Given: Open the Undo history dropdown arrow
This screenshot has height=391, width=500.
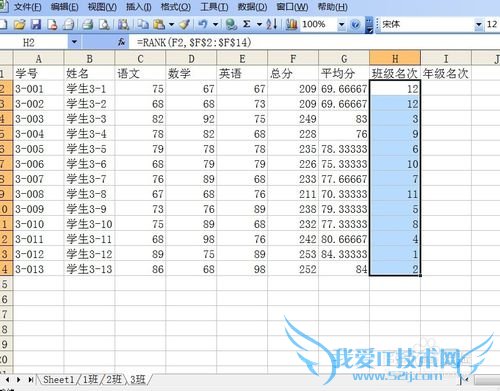Looking at the screenshot, I should (x=215, y=24).
